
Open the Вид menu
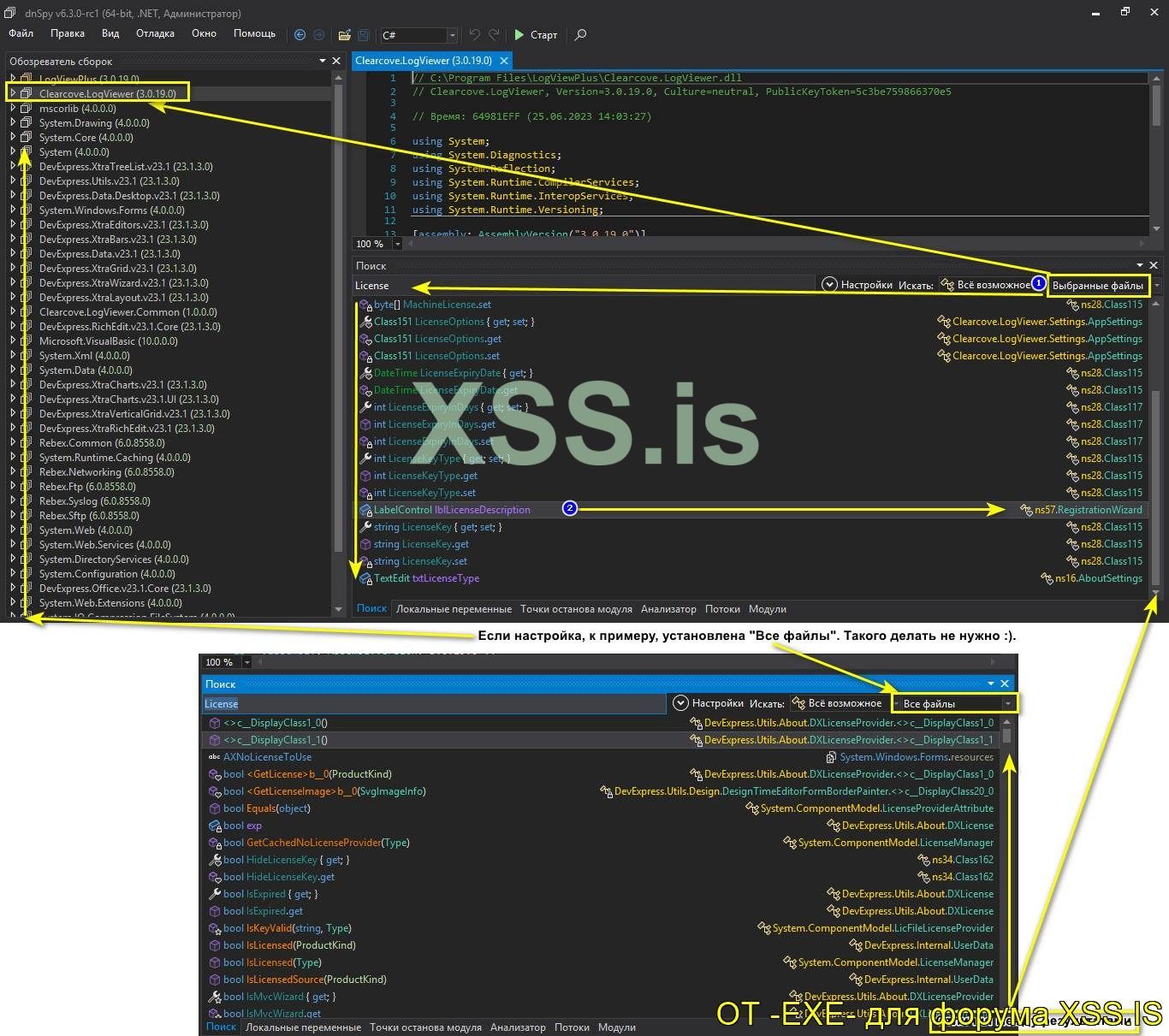click(x=110, y=33)
